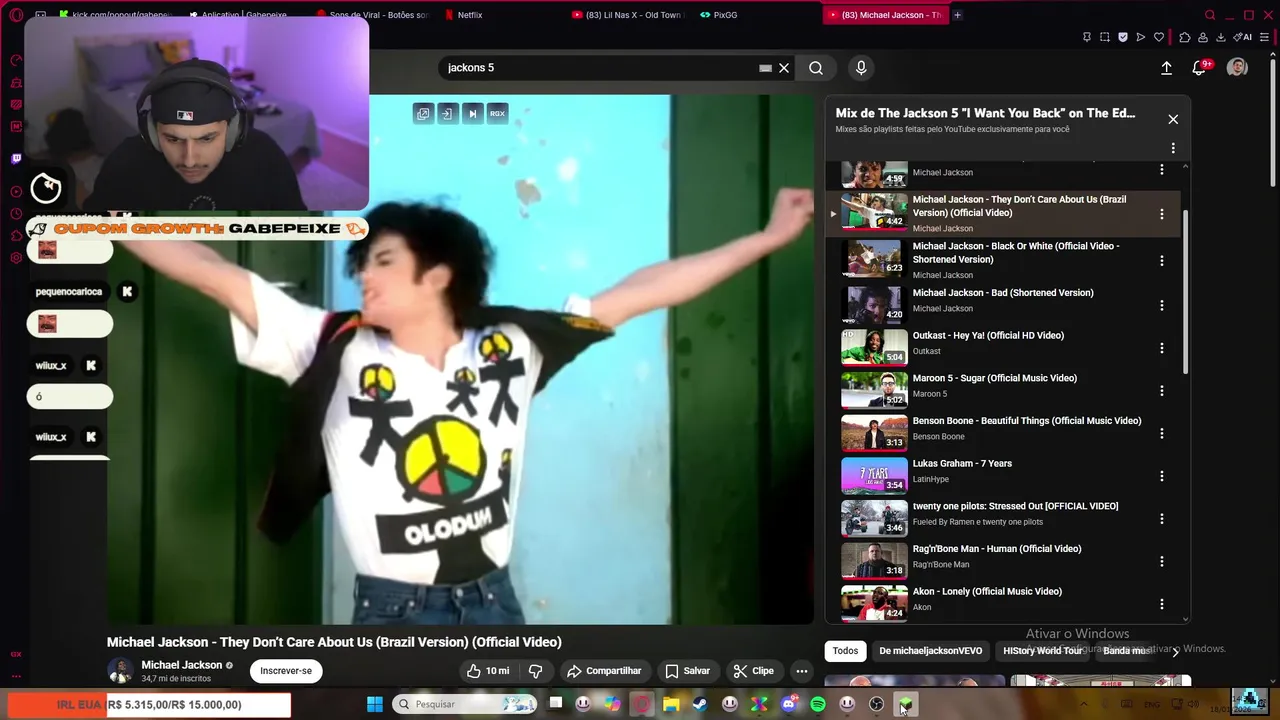Open the browser extensions cube icon
1280x720 pixels.
[x=1185, y=37]
